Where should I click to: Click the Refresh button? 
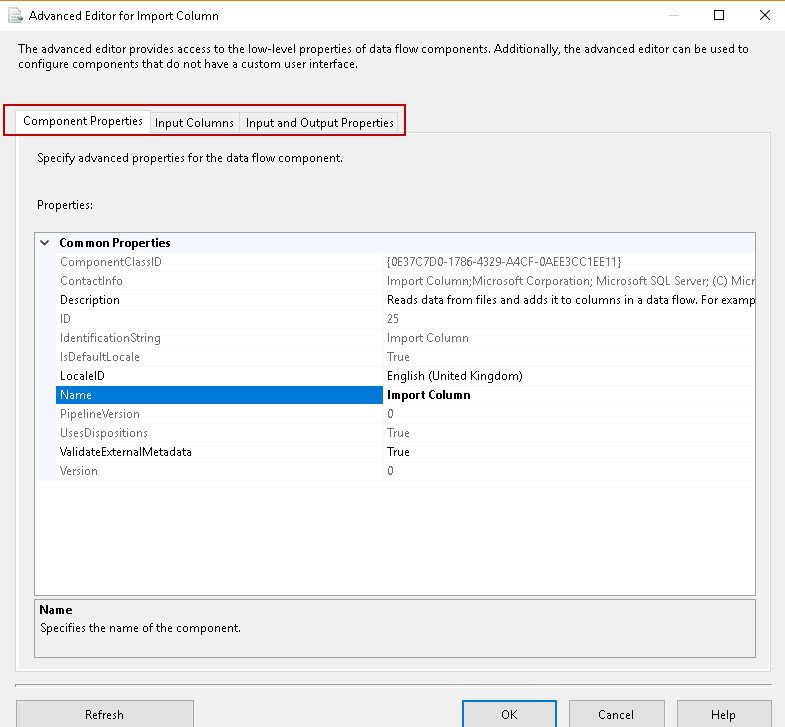104,714
